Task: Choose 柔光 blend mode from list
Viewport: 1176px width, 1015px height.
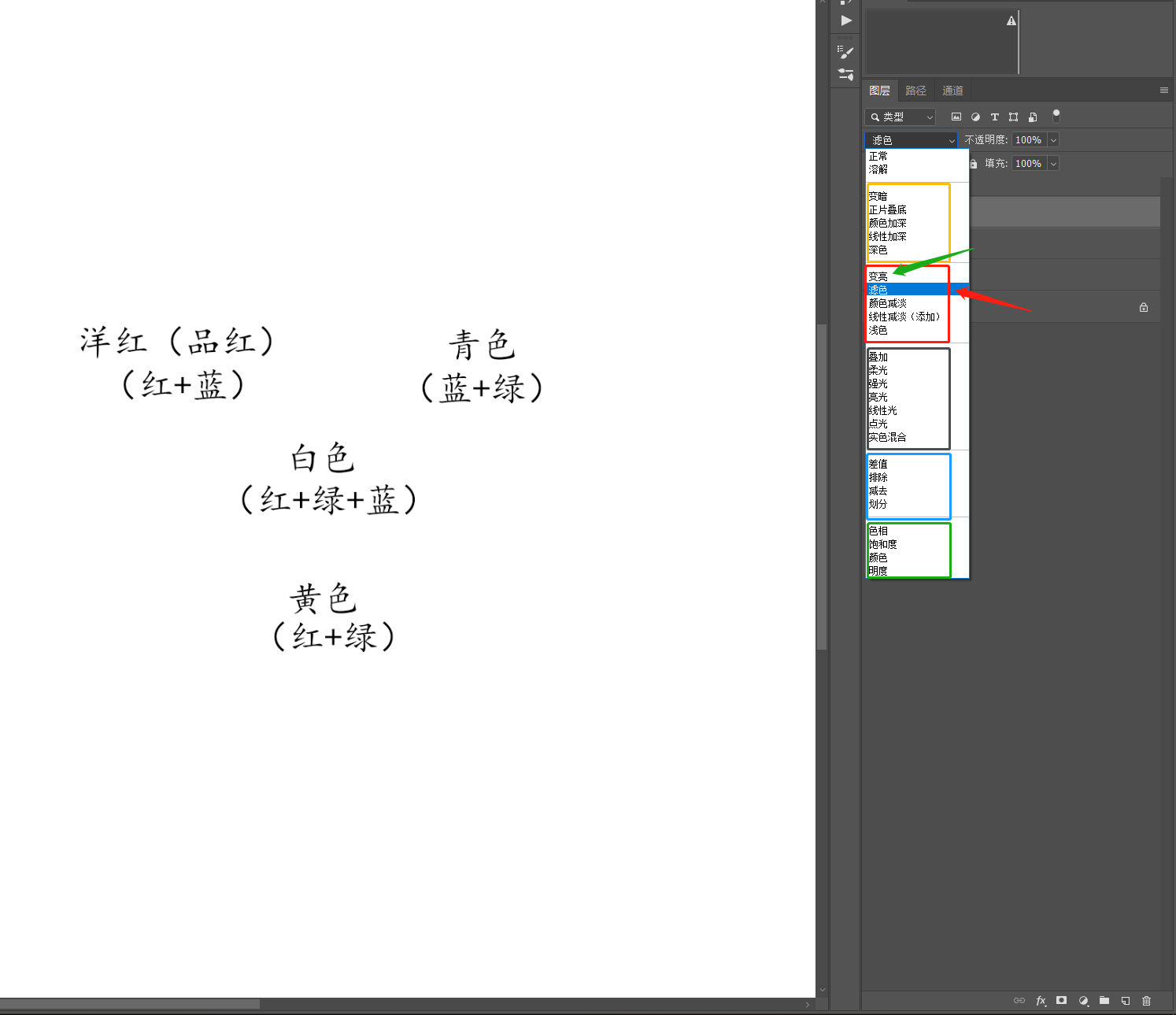Action: pos(878,371)
